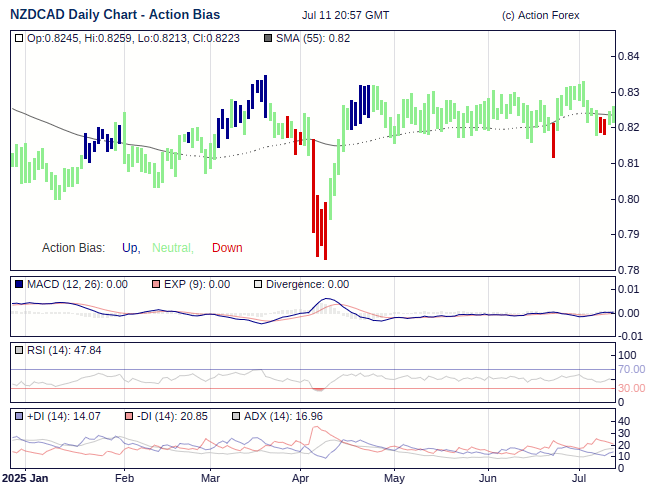
Task: Click the red RSI 30.00 oversold label
Action: [631, 388]
